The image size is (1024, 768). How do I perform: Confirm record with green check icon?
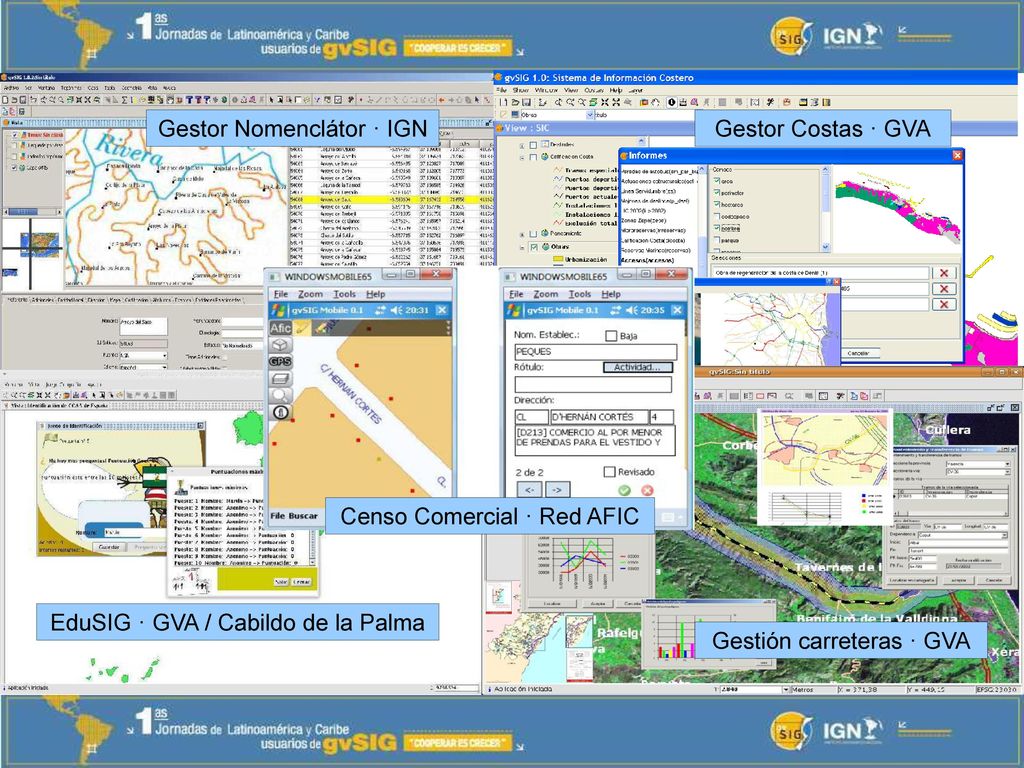[624, 490]
